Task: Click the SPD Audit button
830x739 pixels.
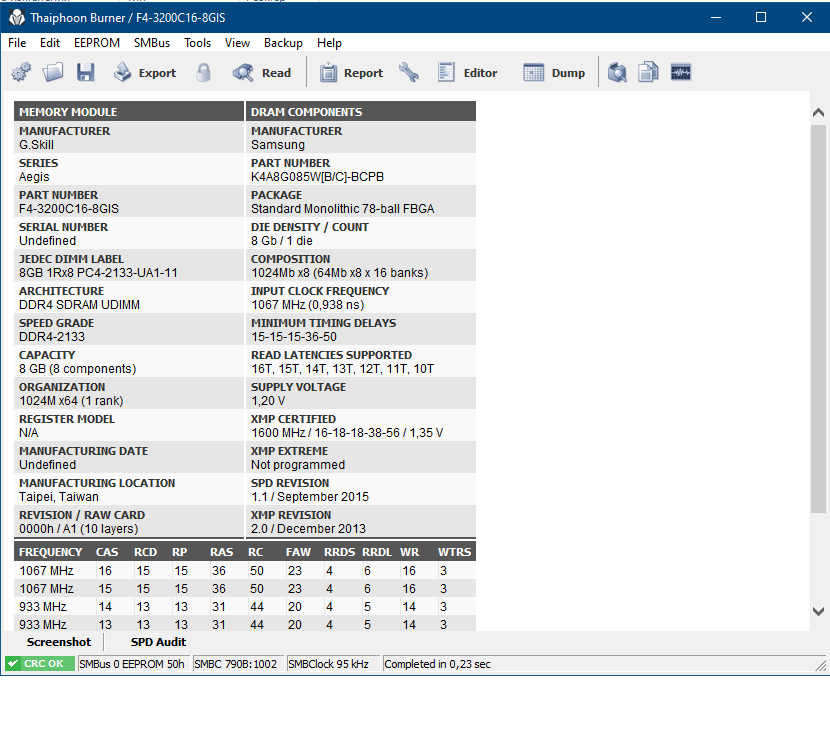Action: (158, 642)
